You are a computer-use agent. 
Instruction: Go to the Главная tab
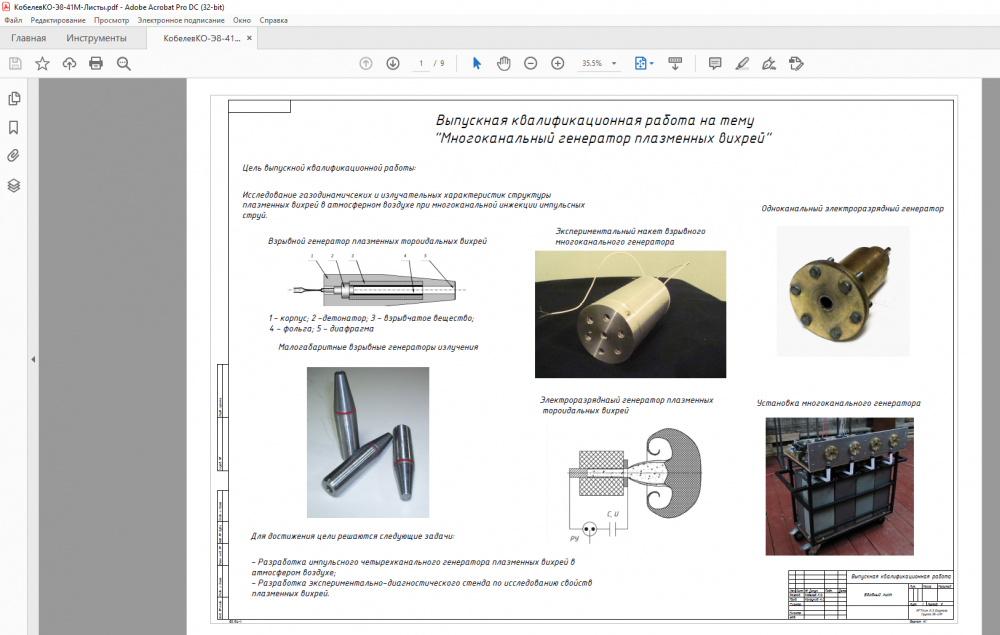28,38
